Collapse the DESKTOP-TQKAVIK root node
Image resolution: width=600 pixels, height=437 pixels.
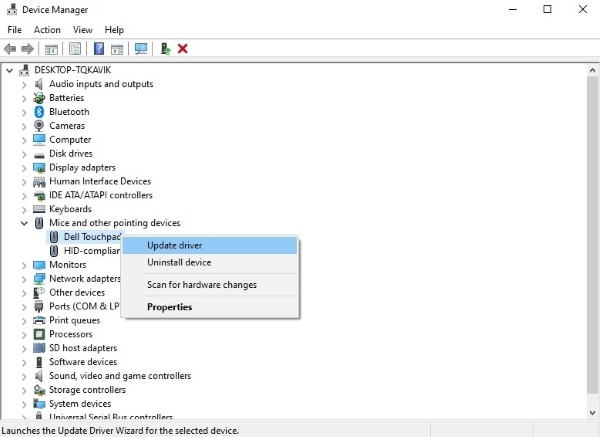pos(10,70)
